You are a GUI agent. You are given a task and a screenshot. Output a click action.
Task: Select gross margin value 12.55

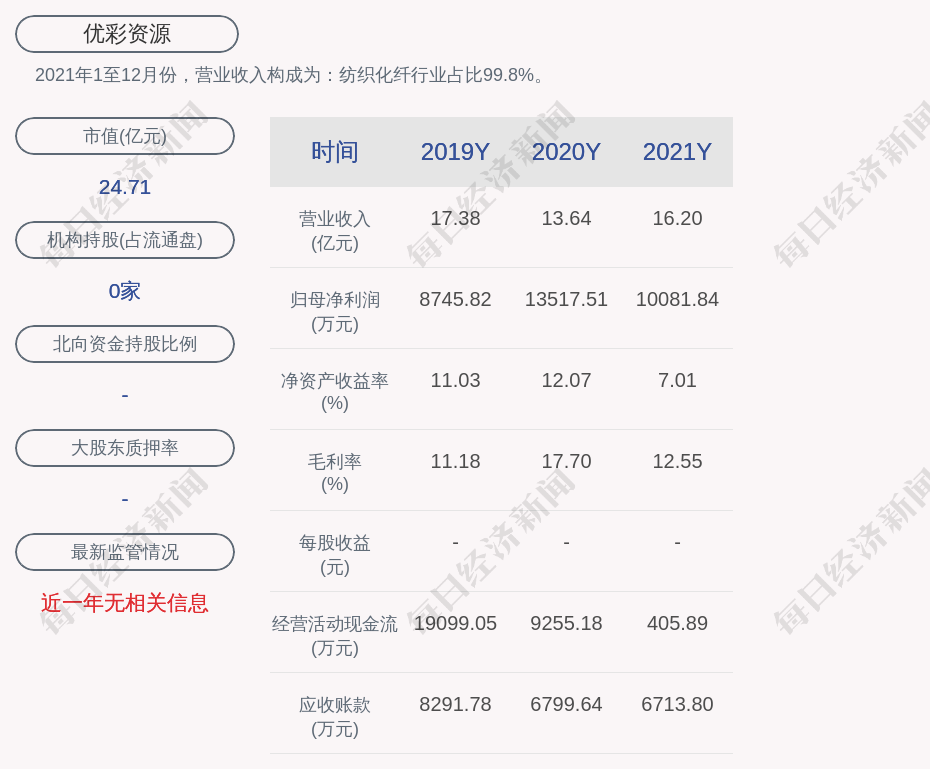677,461
